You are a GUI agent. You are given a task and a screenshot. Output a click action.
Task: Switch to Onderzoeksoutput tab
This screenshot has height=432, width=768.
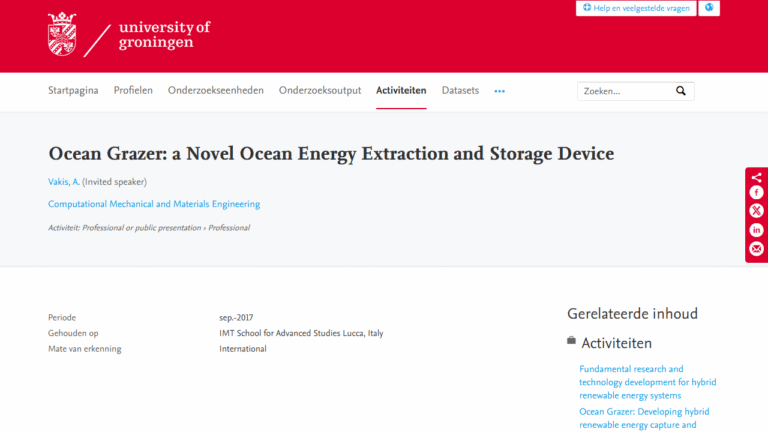pos(320,91)
